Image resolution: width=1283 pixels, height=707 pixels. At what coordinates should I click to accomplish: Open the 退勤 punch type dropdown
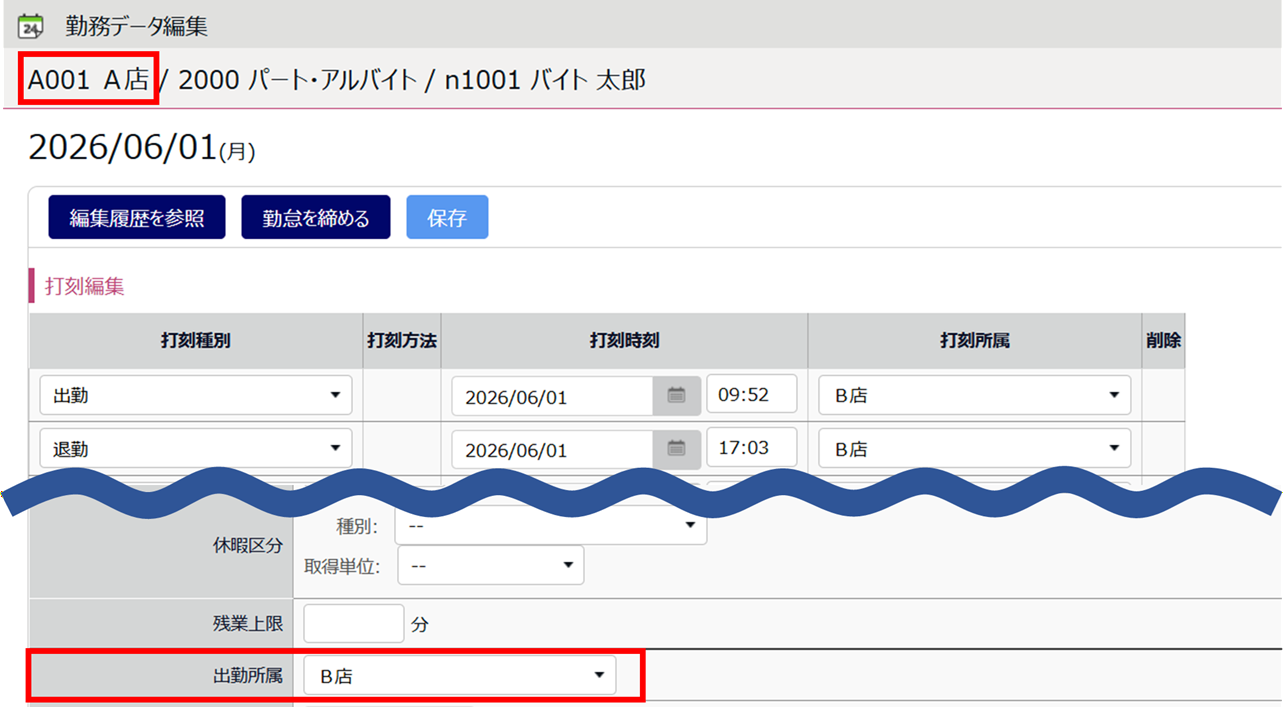(196, 449)
